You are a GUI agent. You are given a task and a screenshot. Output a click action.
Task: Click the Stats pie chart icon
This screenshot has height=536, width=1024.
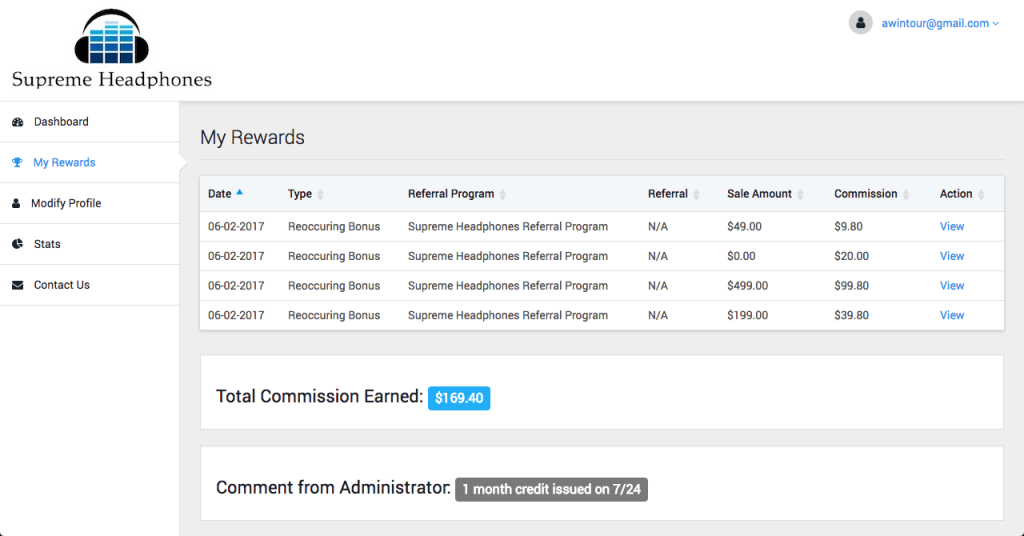coord(18,244)
